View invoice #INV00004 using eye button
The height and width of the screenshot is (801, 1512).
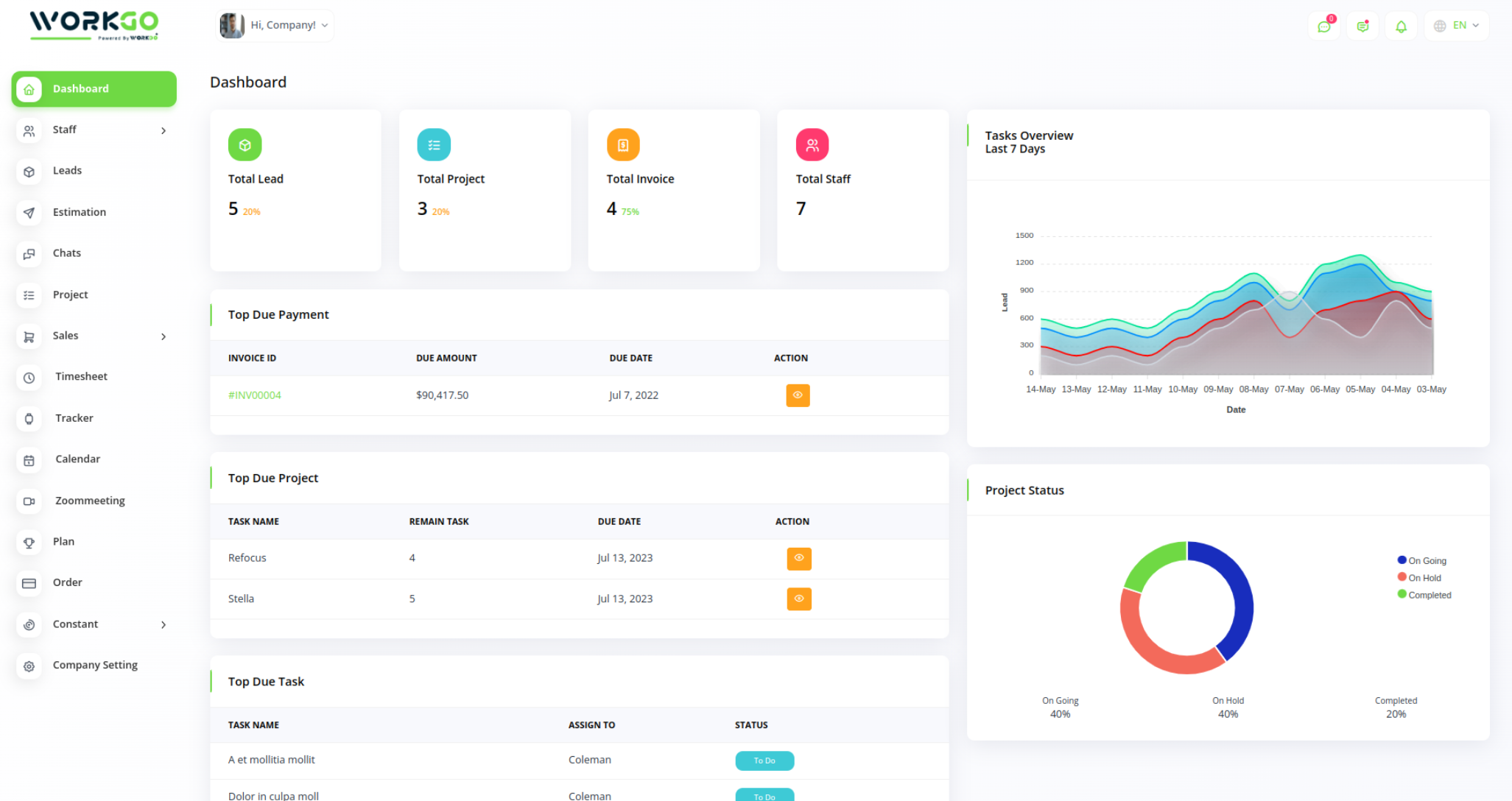point(798,395)
